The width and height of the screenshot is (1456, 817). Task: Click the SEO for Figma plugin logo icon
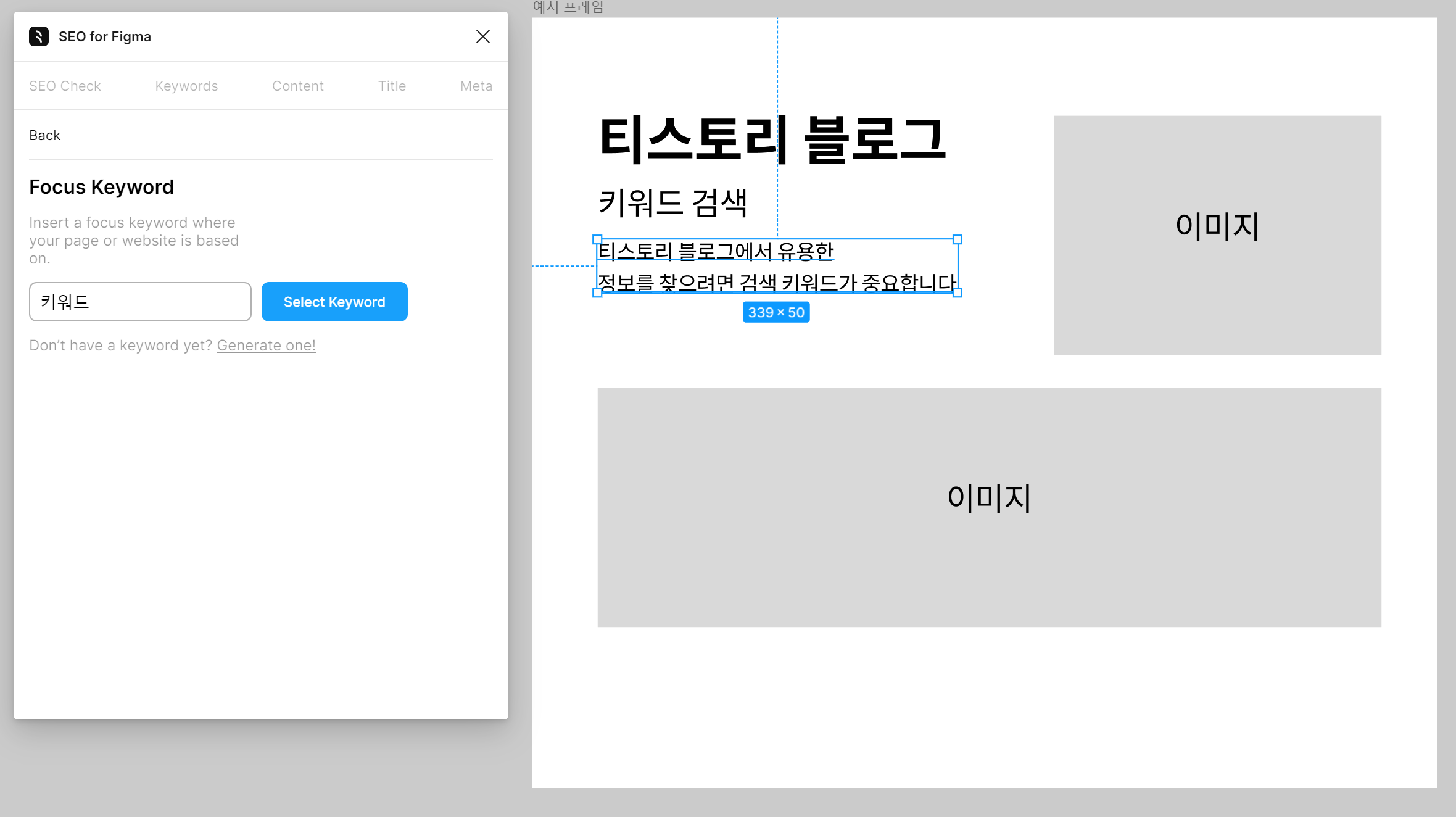pyautogui.click(x=38, y=36)
